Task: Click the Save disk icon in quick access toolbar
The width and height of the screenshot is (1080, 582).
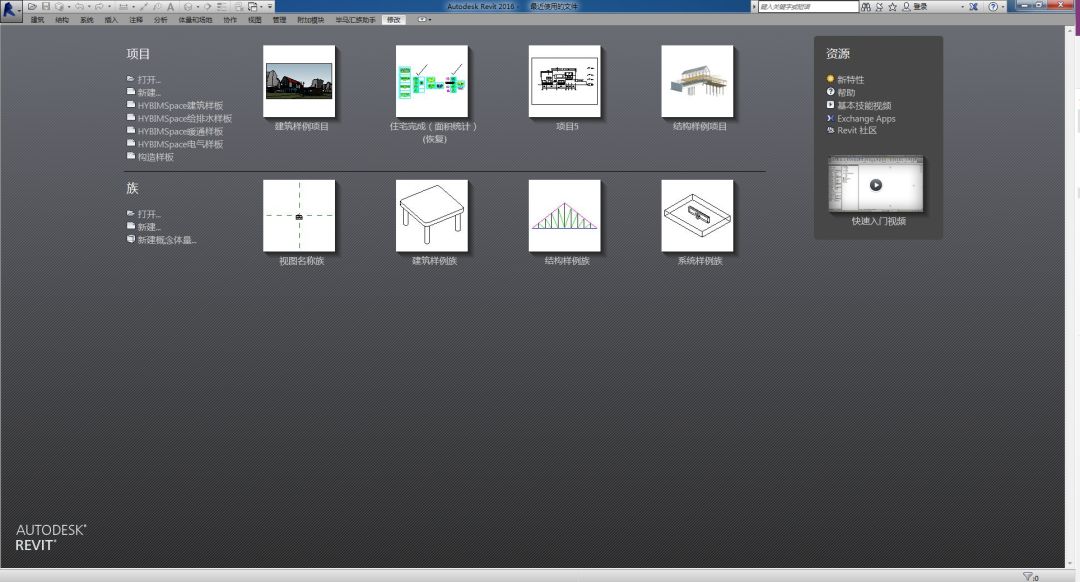Action: tap(46, 6)
